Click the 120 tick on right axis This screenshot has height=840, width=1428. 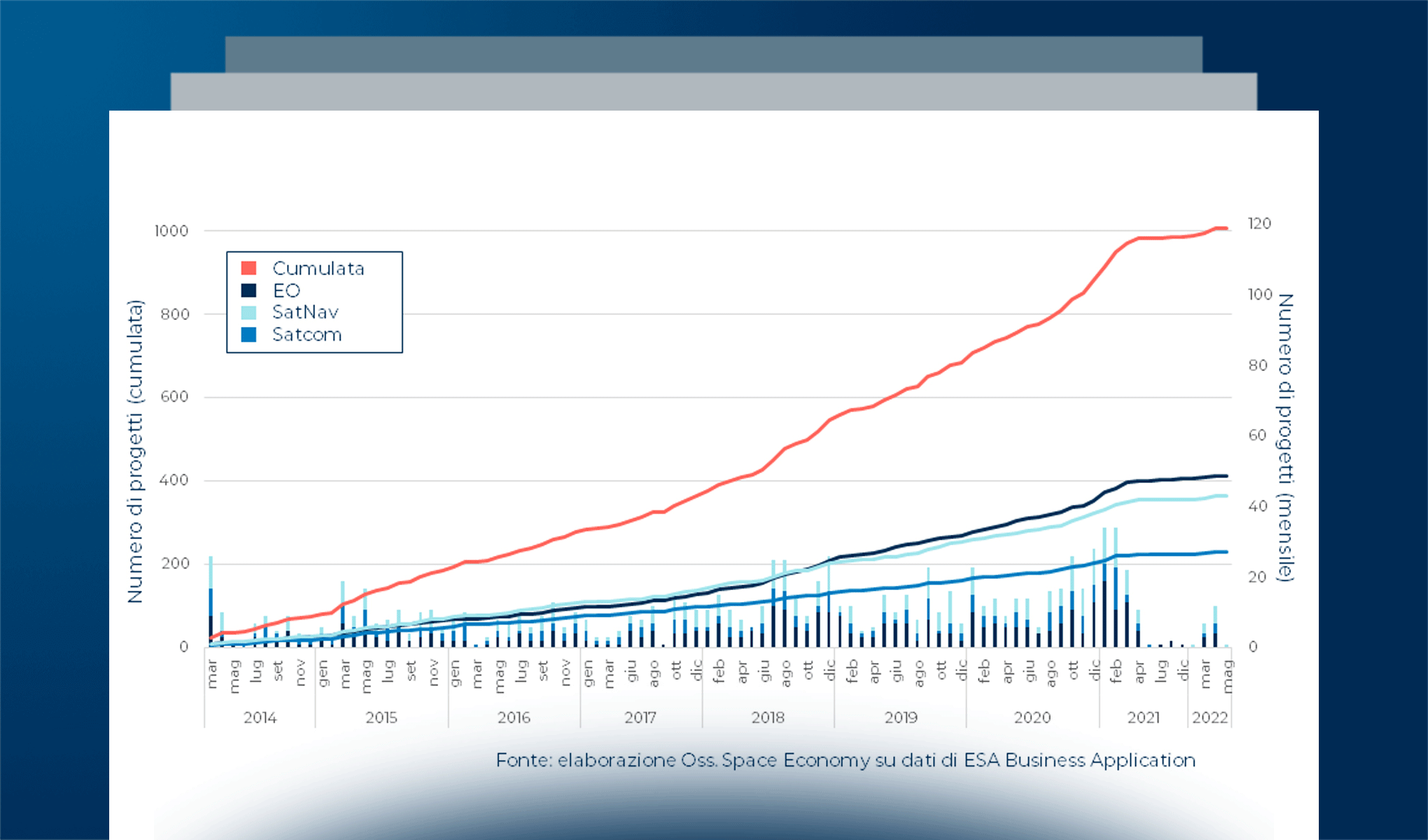[x=1259, y=223]
